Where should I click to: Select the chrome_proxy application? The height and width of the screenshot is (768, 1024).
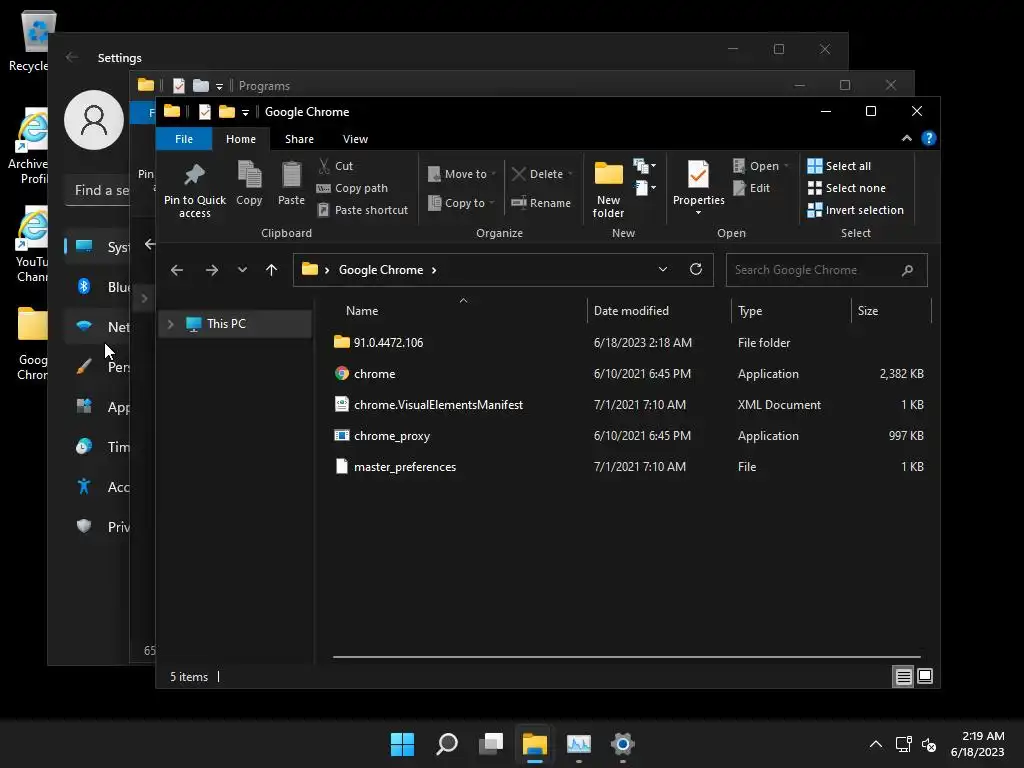pyautogui.click(x=392, y=436)
